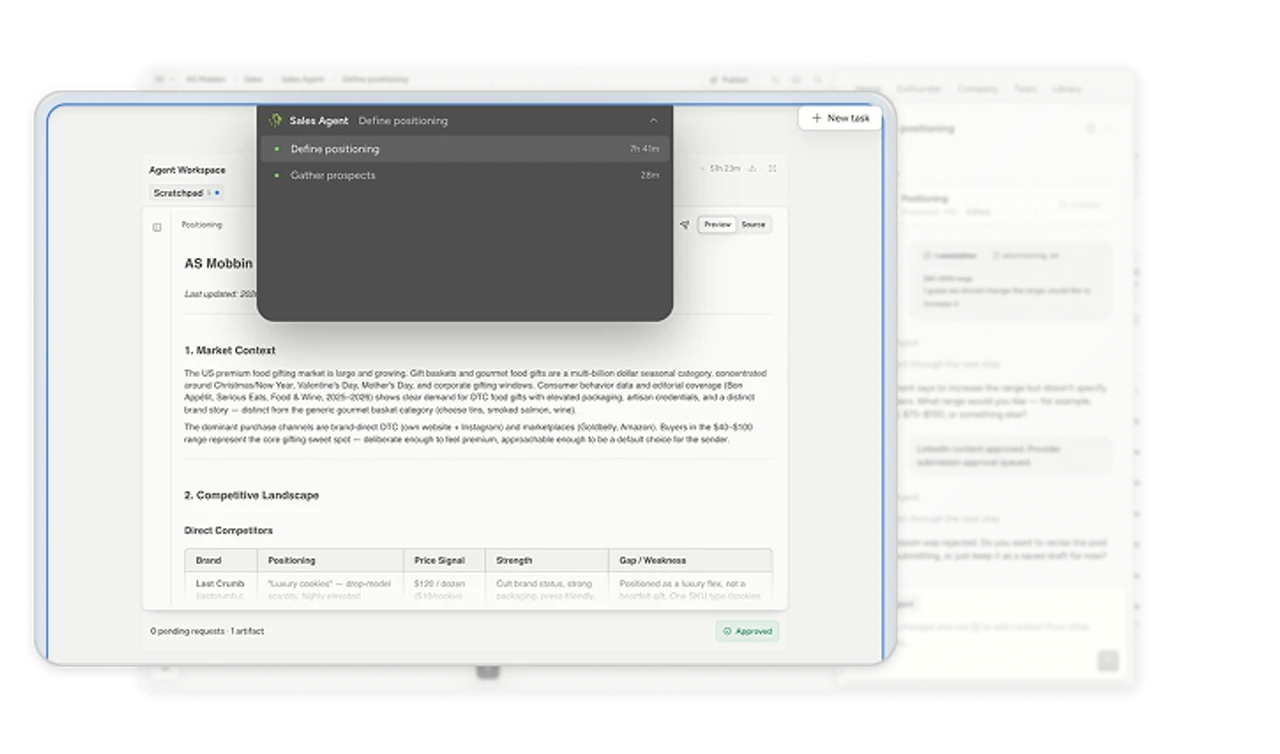The width and height of the screenshot is (1280, 754).
Task: Click the 5h 23m elapsed time label
Action: [x=725, y=168]
